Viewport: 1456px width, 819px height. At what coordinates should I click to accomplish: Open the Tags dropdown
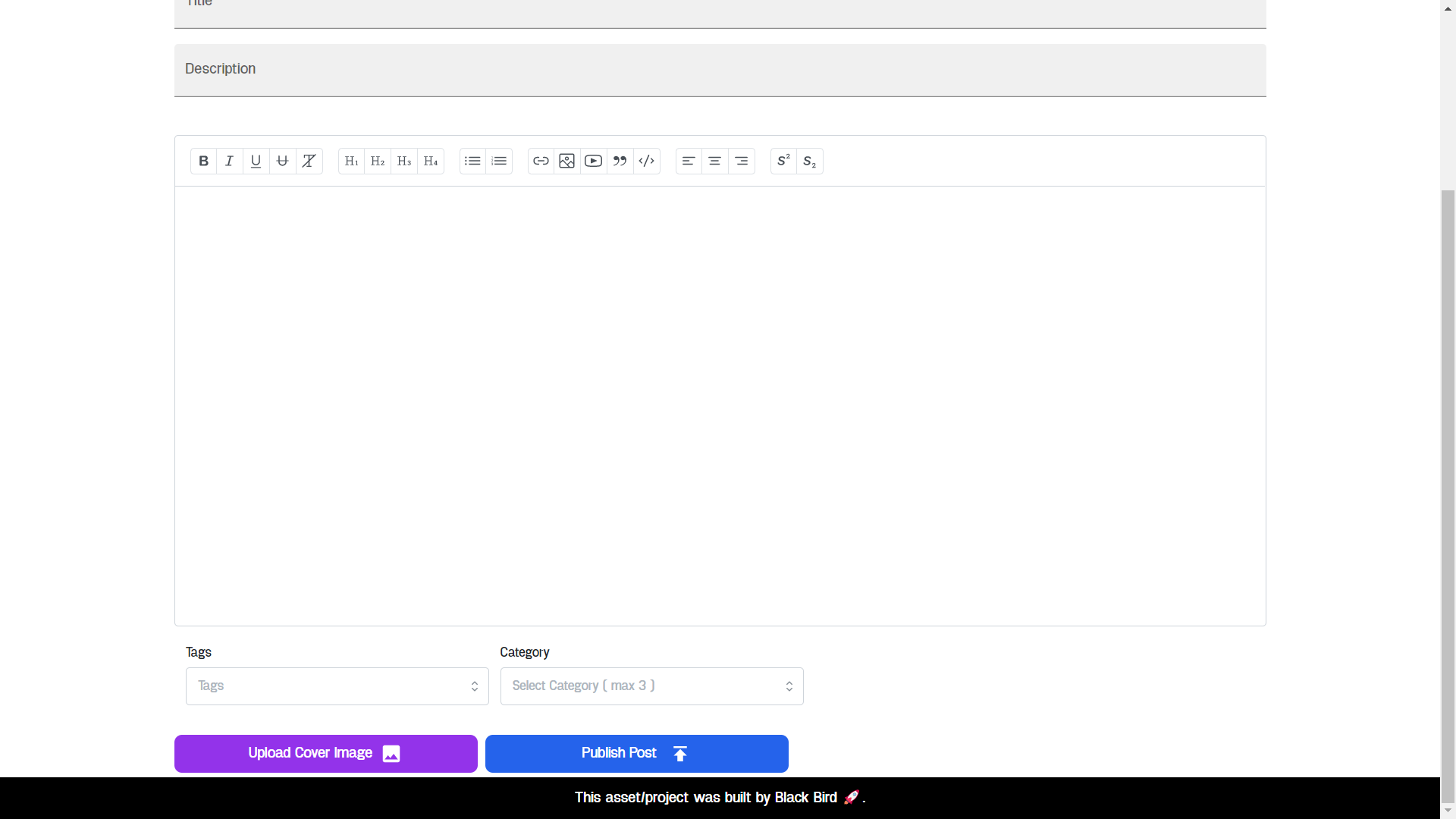coord(337,686)
